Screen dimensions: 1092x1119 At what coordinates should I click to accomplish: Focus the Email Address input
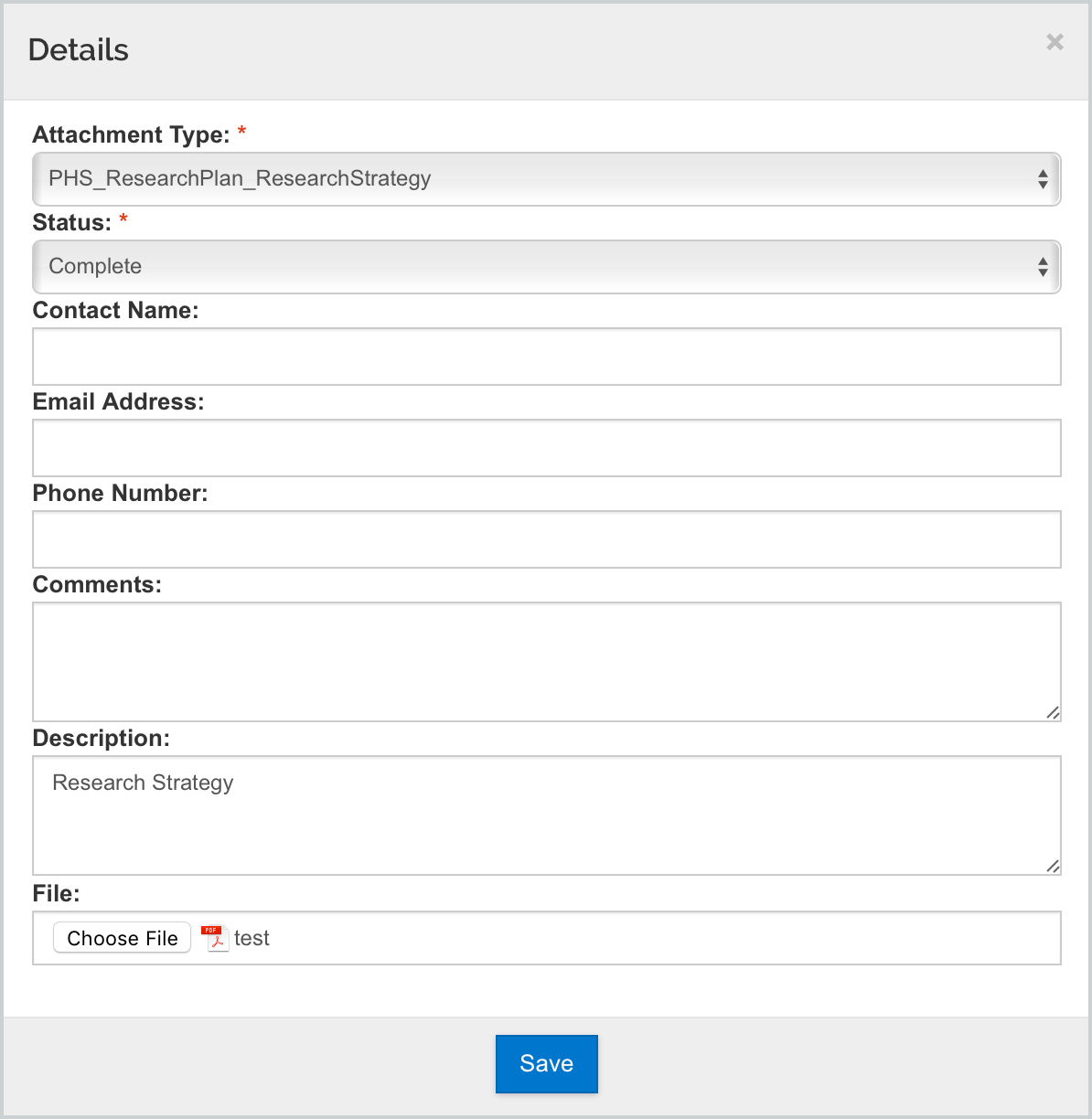click(547, 448)
